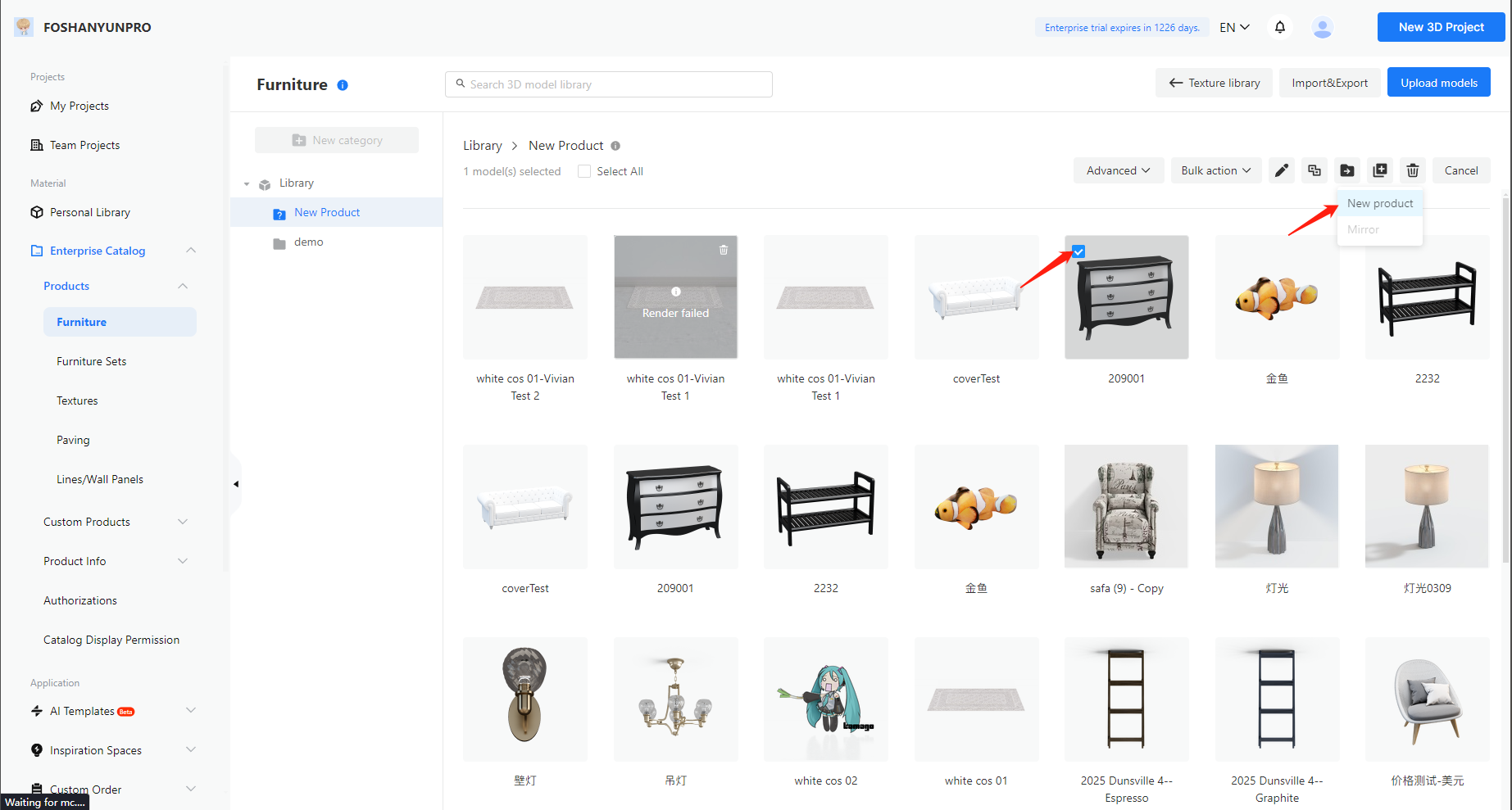Select the 金鱼 clownfish thumbnail in first row

[x=1277, y=297]
